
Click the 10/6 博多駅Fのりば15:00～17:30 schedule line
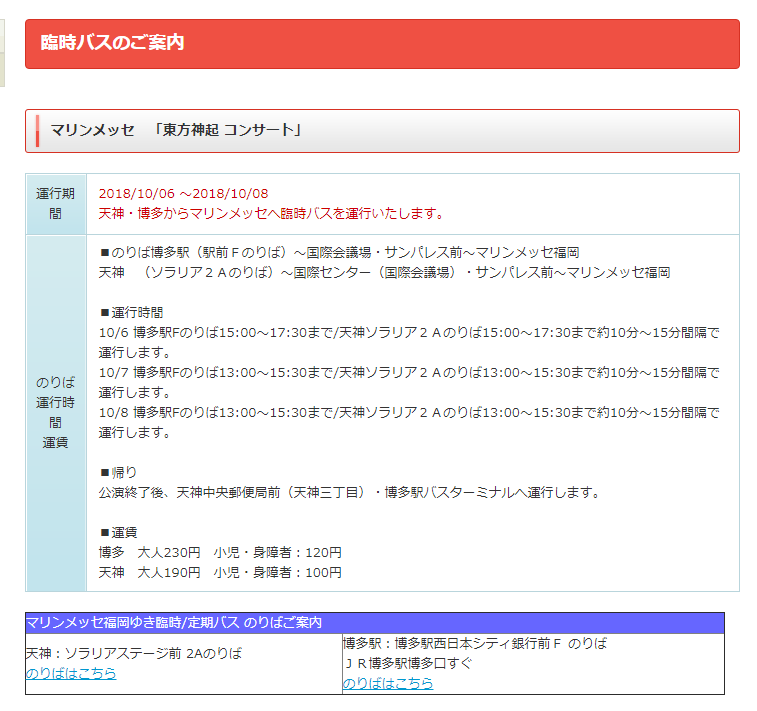409,342
